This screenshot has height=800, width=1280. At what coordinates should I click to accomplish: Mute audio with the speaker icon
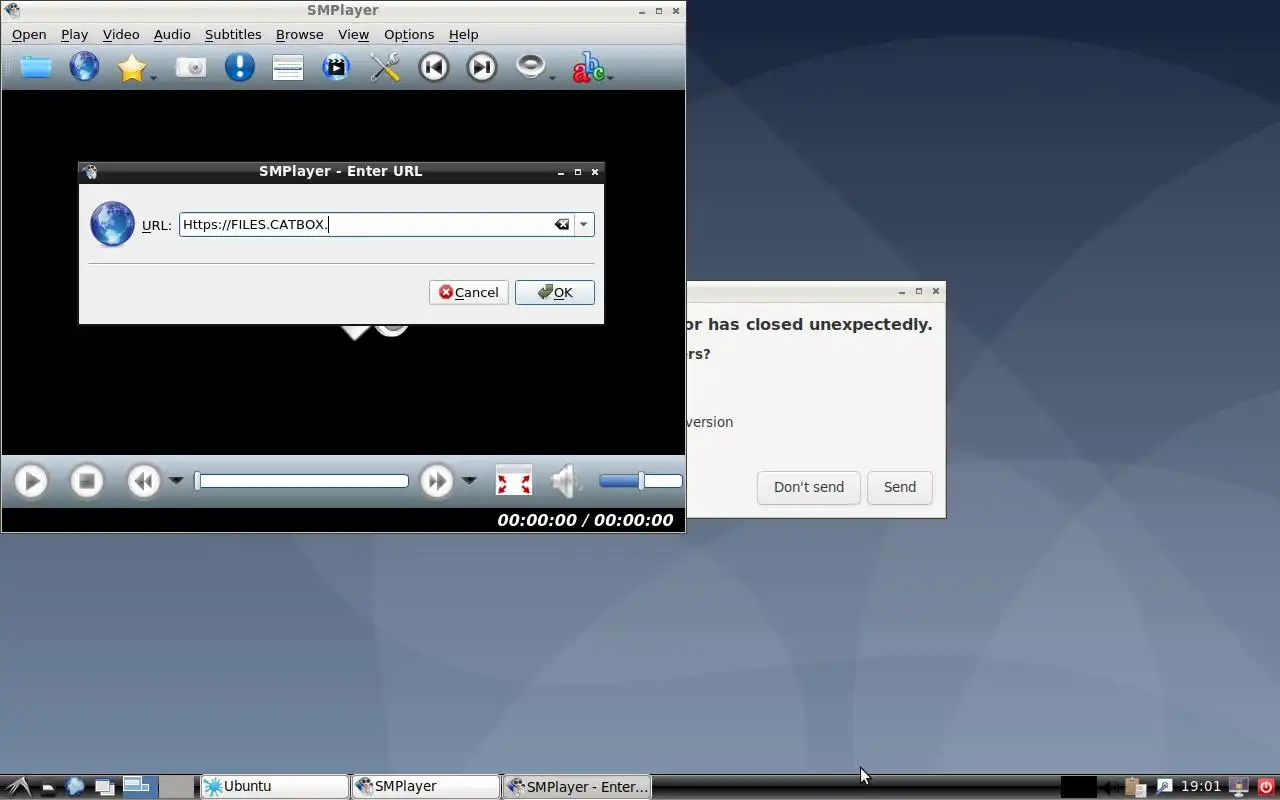[566, 482]
